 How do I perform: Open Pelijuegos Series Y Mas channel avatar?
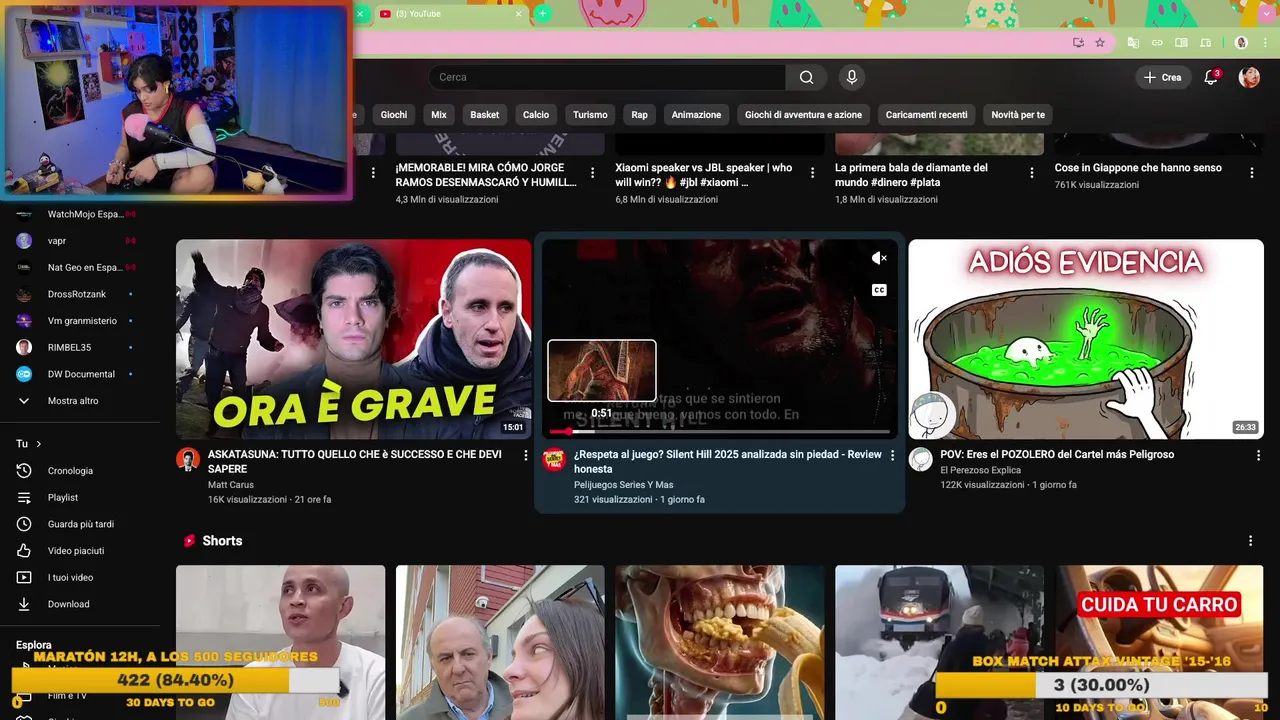coord(554,459)
